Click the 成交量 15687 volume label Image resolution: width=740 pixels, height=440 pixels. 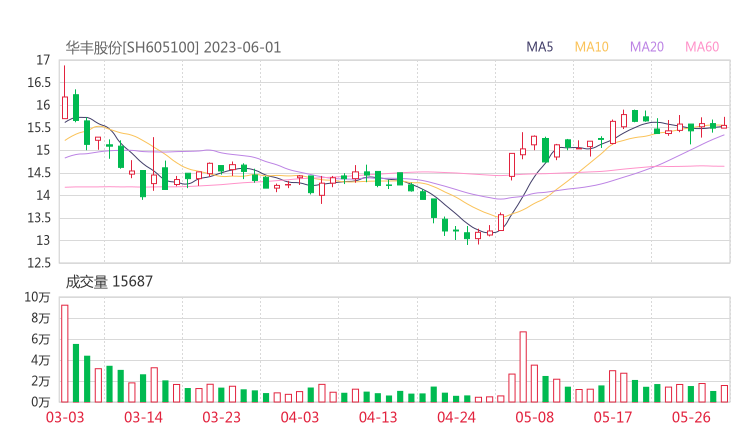click(x=109, y=282)
